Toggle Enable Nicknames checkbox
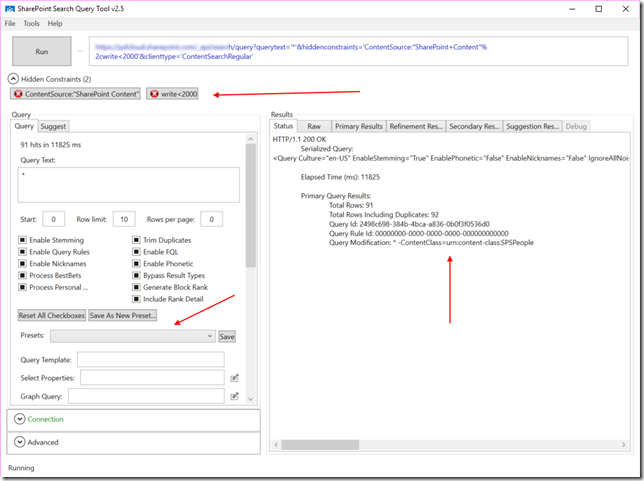 point(23,264)
